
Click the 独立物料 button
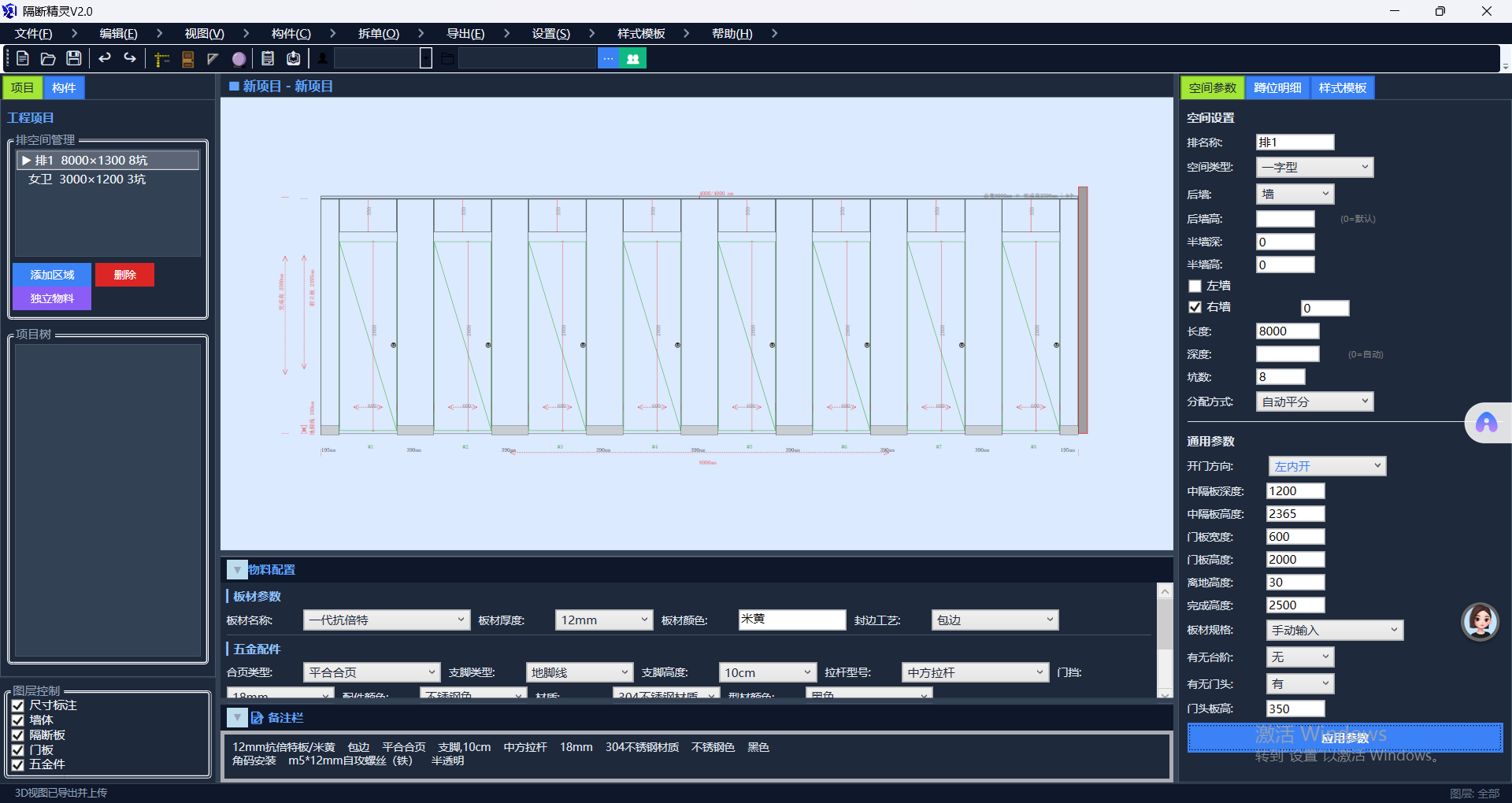click(x=52, y=298)
